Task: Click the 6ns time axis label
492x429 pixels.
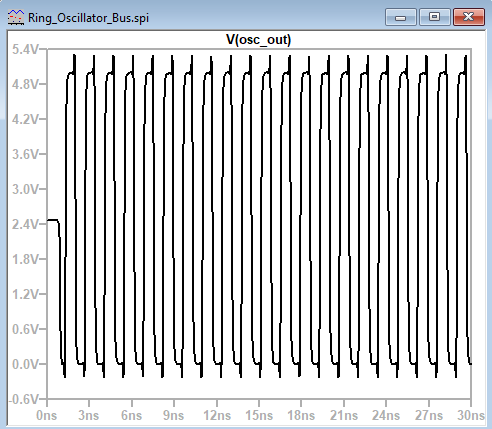Action: coord(131,415)
